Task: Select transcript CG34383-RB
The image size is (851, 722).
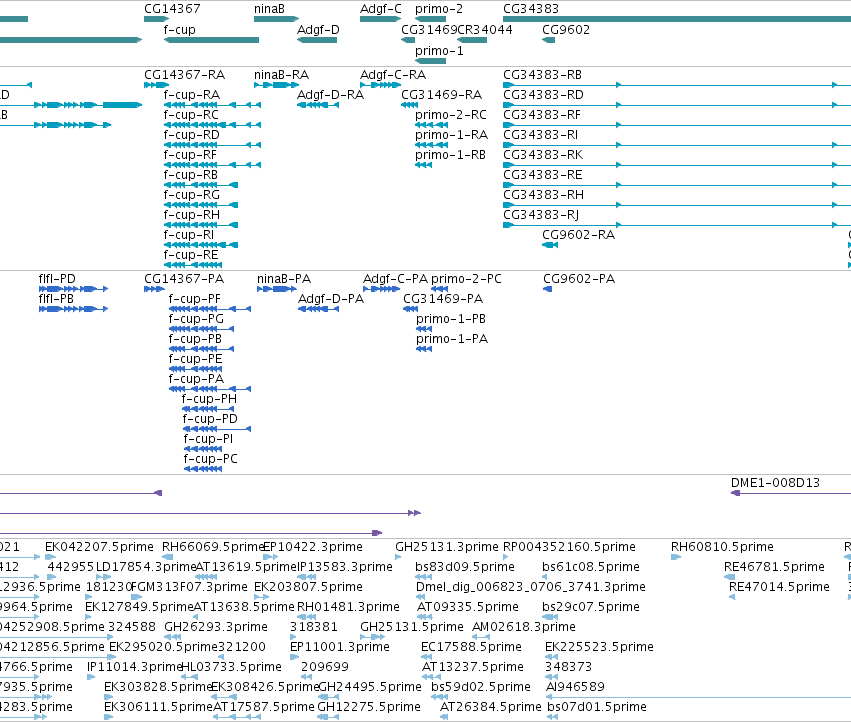Action: pyautogui.click(x=542, y=75)
